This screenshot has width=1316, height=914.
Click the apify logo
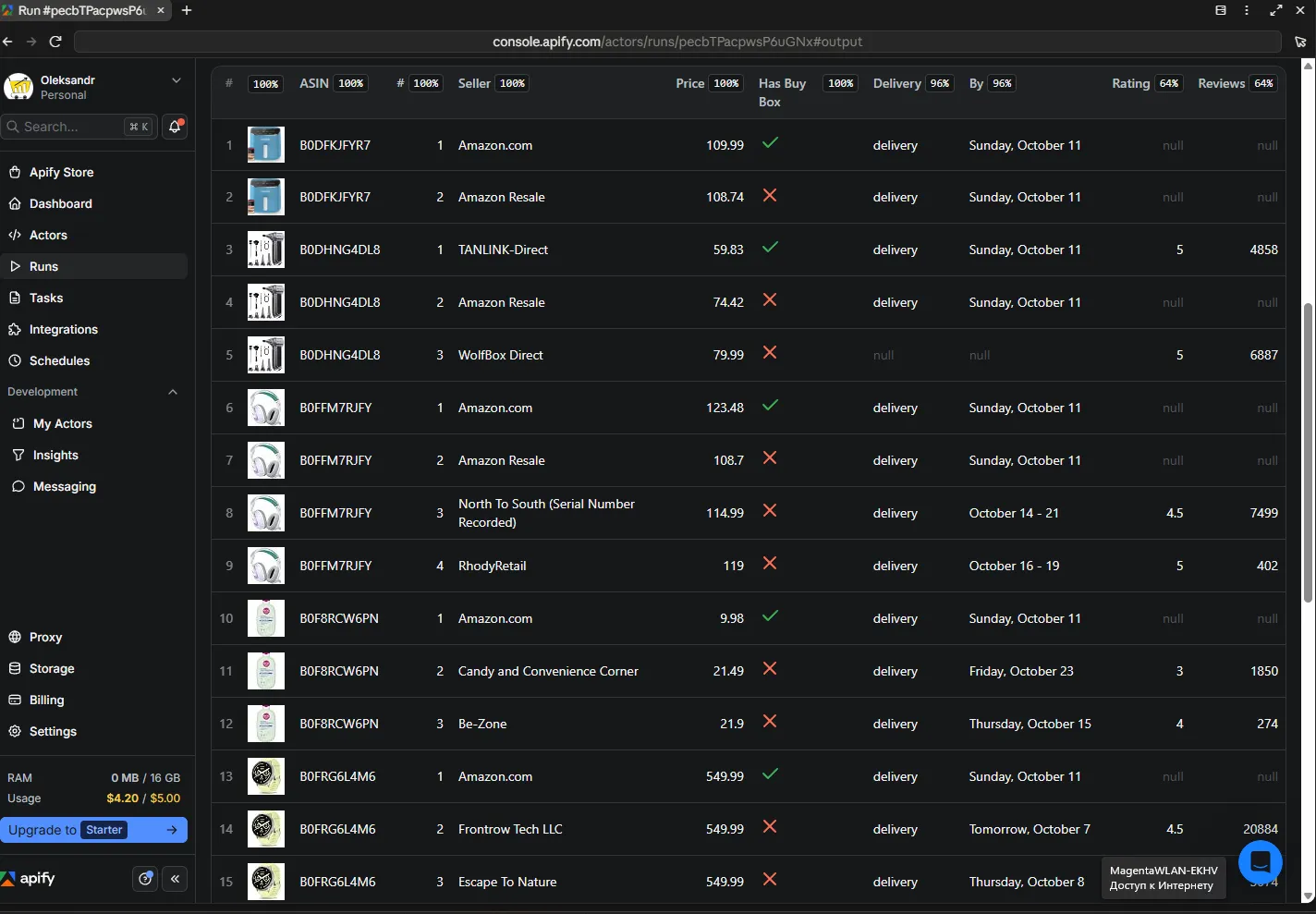(x=29, y=879)
